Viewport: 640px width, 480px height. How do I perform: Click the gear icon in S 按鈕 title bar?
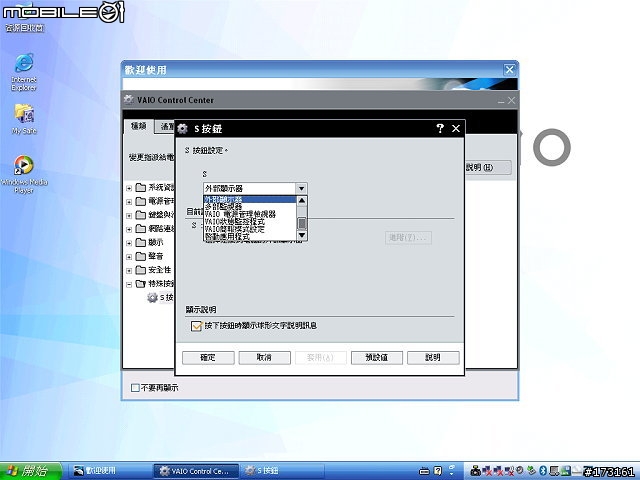(x=182, y=129)
